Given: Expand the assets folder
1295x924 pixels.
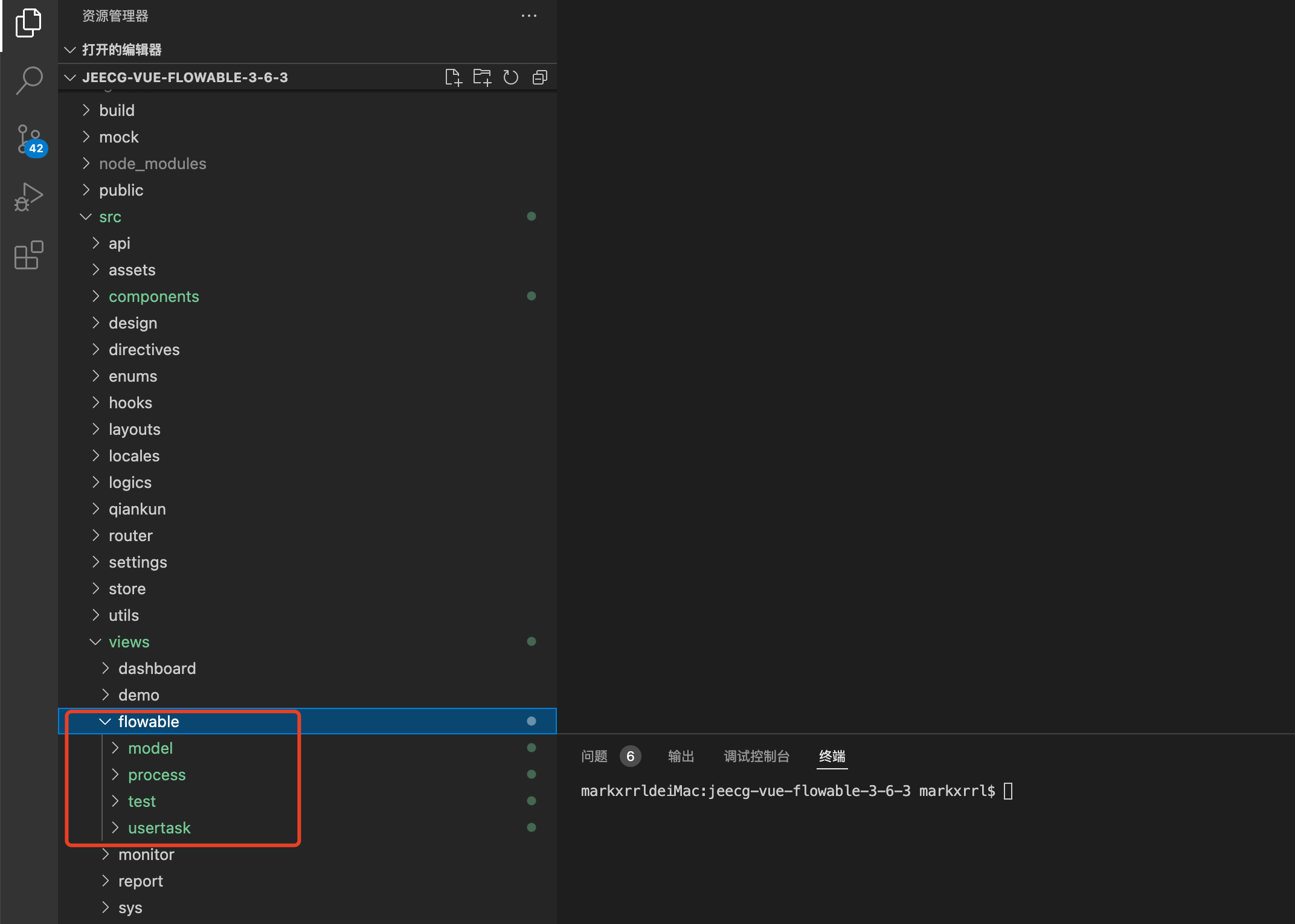Looking at the screenshot, I should click(x=307, y=270).
